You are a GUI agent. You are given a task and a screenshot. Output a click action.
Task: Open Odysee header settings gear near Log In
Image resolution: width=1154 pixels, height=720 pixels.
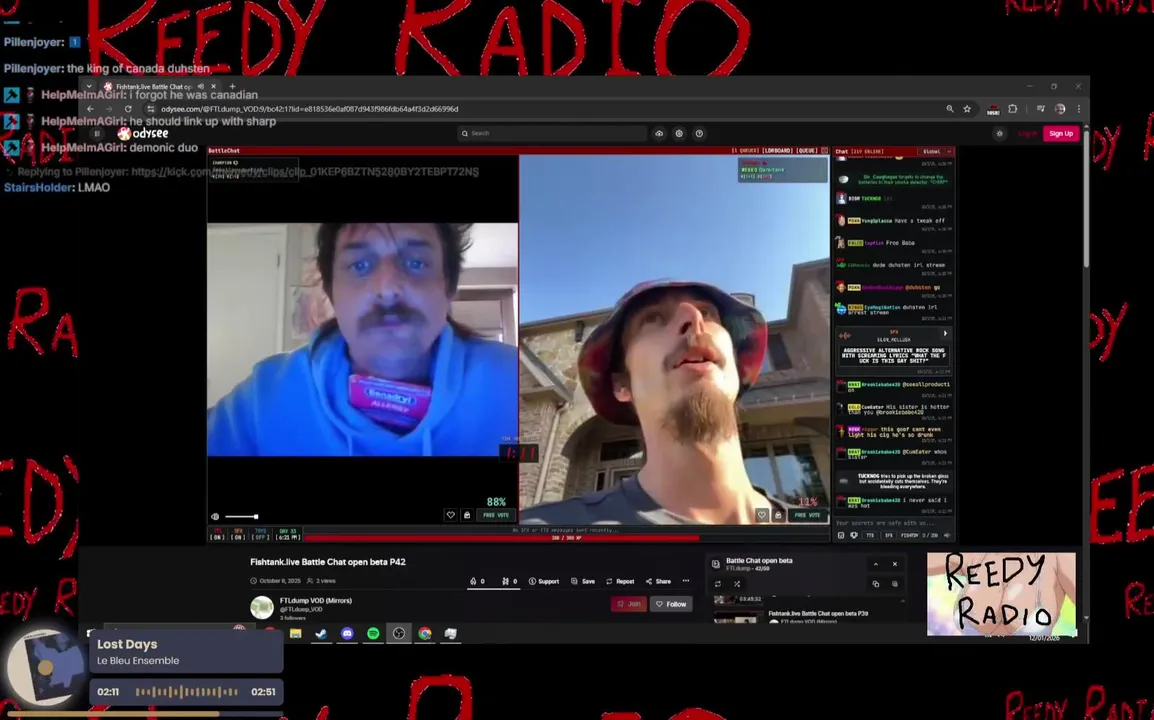tap(999, 133)
